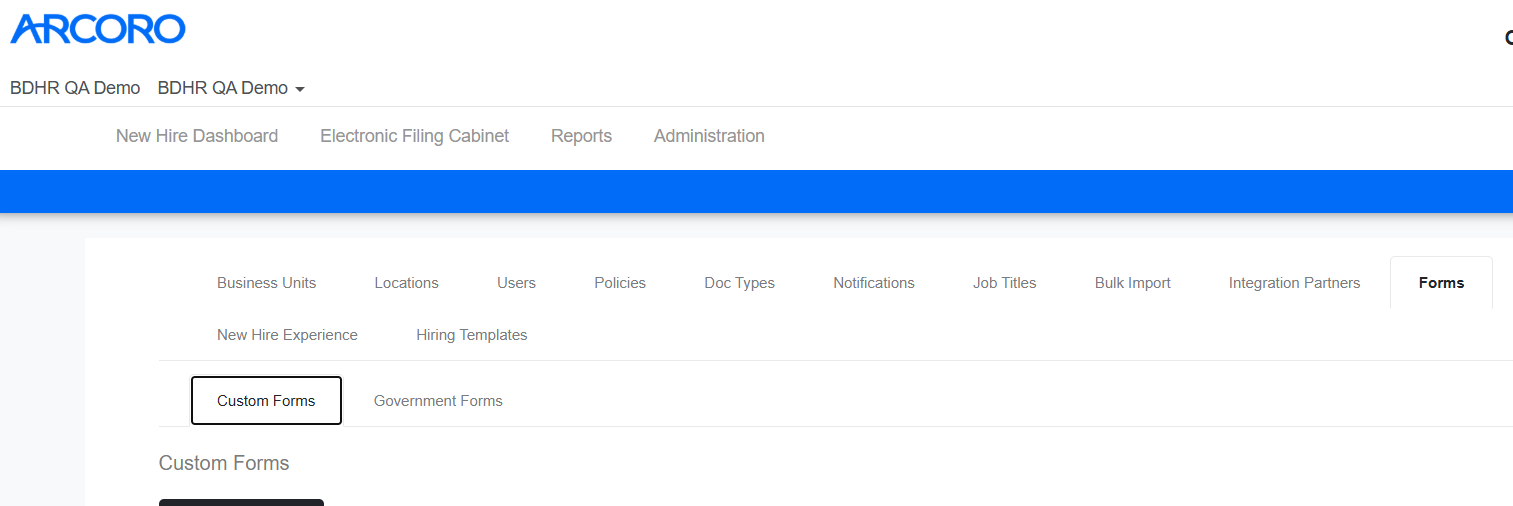Image resolution: width=1513 pixels, height=506 pixels.
Task: Select the Custom Forms sub-tab
Action: click(x=266, y=401)
